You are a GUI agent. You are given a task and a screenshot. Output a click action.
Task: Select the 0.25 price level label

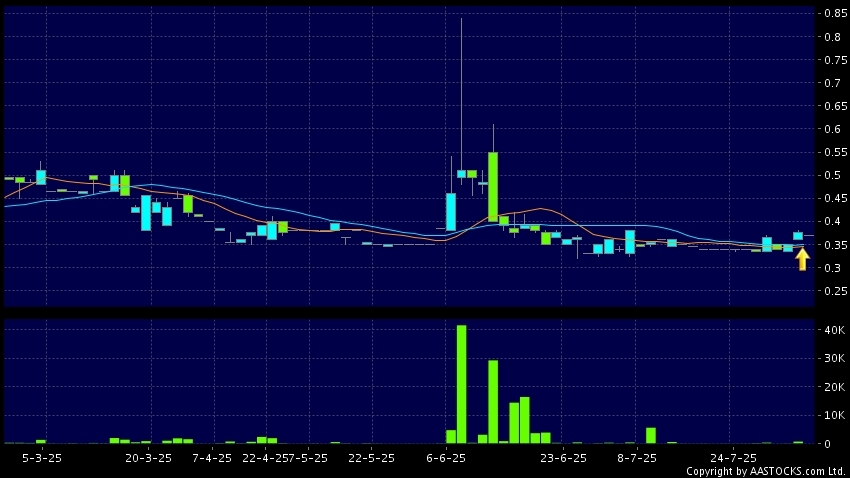pos(835,291)
